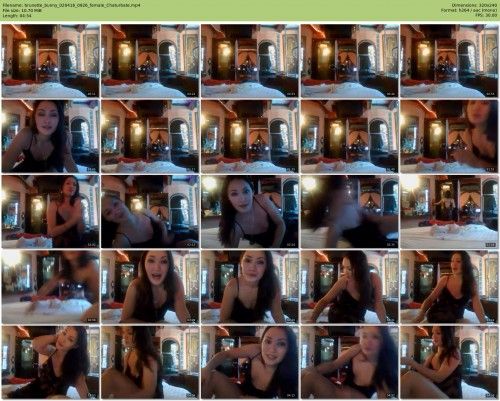500x401 pixels.
Task: Open the last empty-room thumbnail in top row
Action: coord(449,61)
